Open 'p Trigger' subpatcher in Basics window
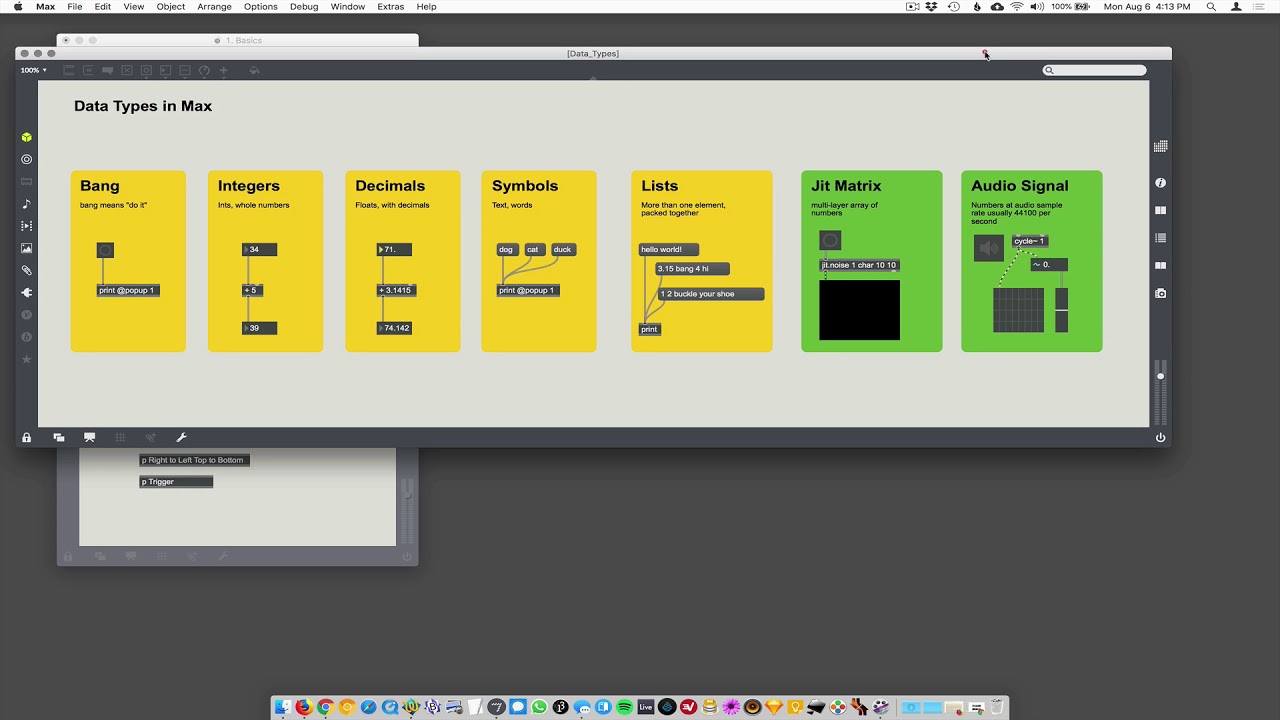Image resolution: width=1280 pixels, height=720 pixels. [176, 482]
